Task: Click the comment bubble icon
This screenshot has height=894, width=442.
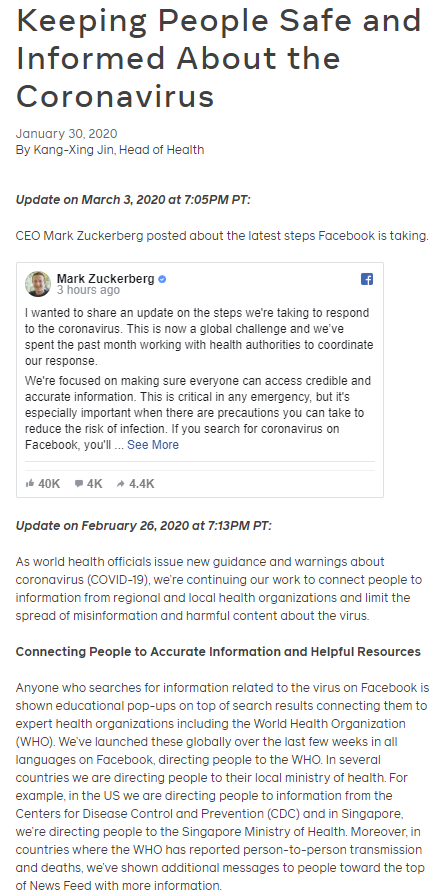Action: (79, 483)
